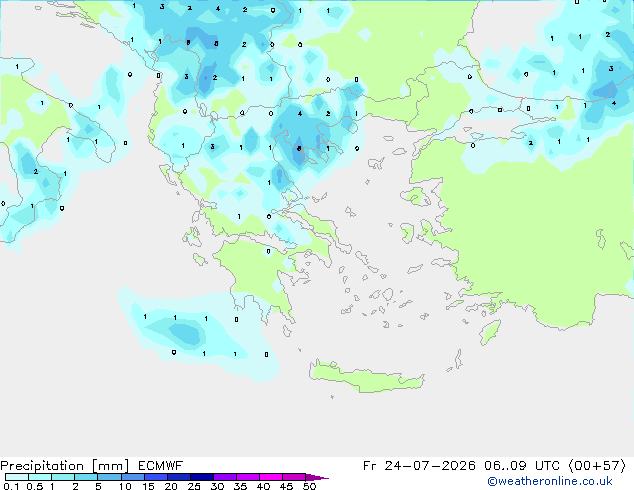Image resolution: width=634 pixels, height=490 pixels.
Task: Click the legend tick label '15'
Action: coord(148,486)
